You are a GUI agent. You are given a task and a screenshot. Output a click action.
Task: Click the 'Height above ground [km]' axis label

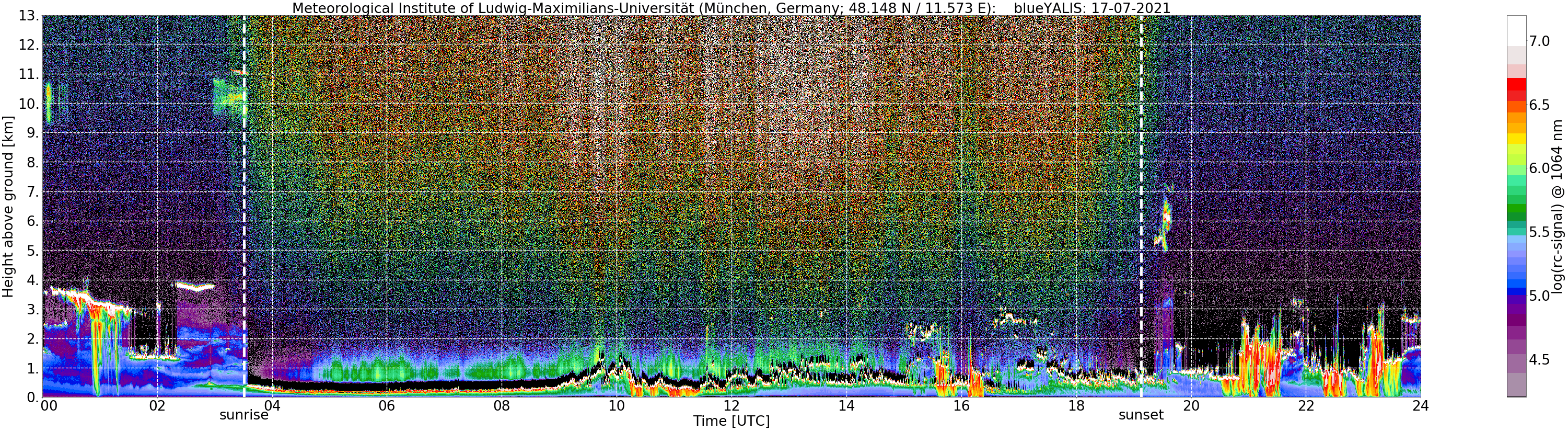(8, 207)
